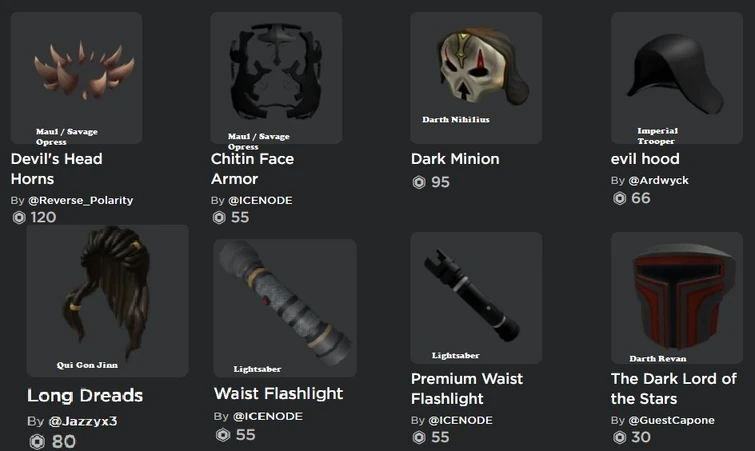
Task: Open @GuestCapone creator profile
Action: (671, 420)
